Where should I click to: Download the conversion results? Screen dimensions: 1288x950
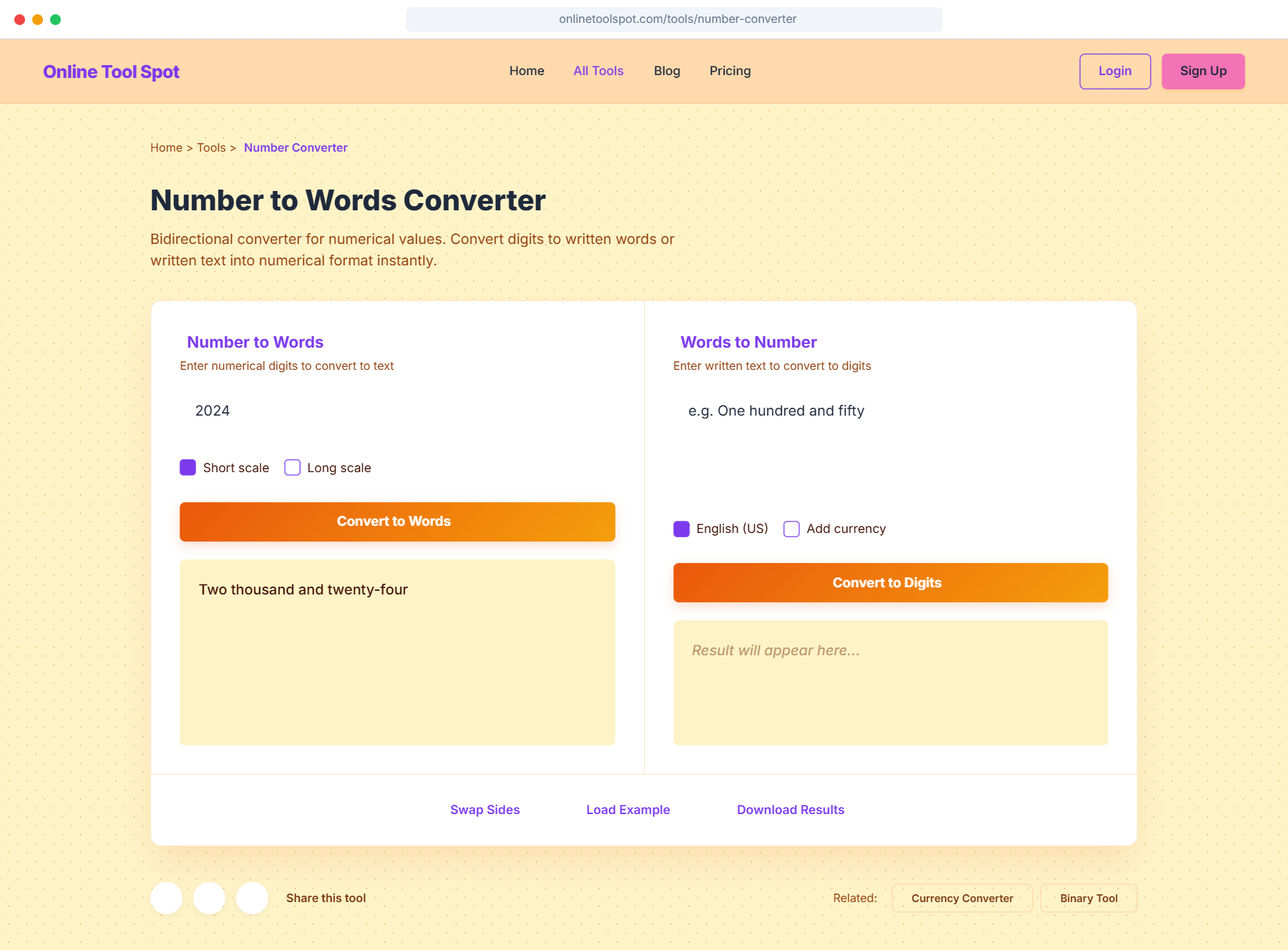[x=790, y=809]
